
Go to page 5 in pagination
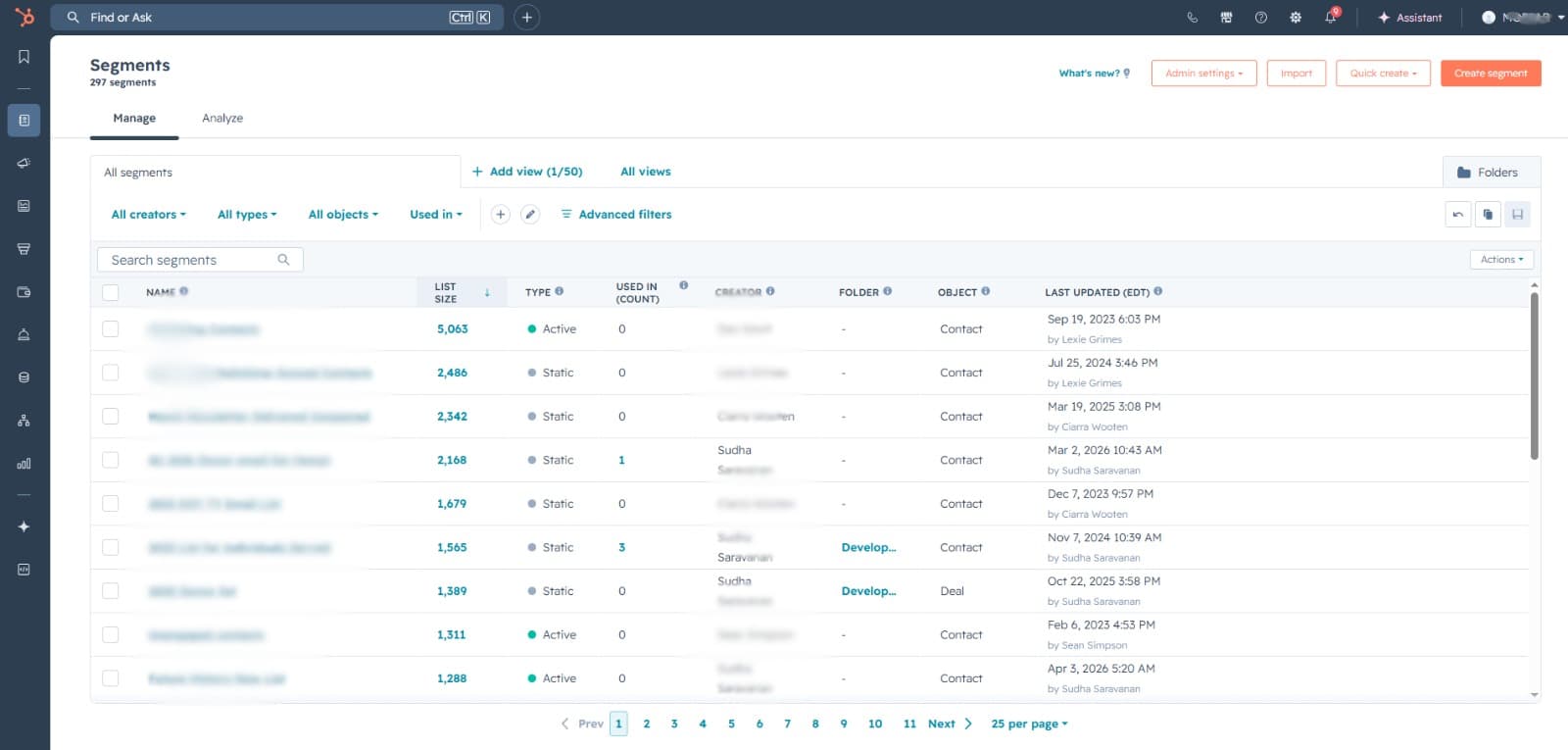click(731, 724)
